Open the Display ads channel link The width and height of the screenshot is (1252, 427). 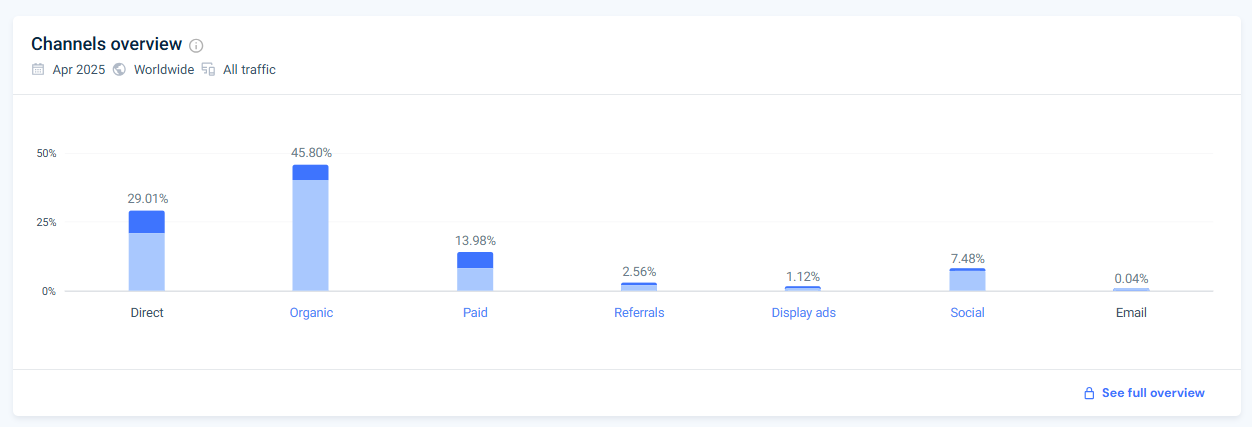pyautogui.click(x=803, y=312)
